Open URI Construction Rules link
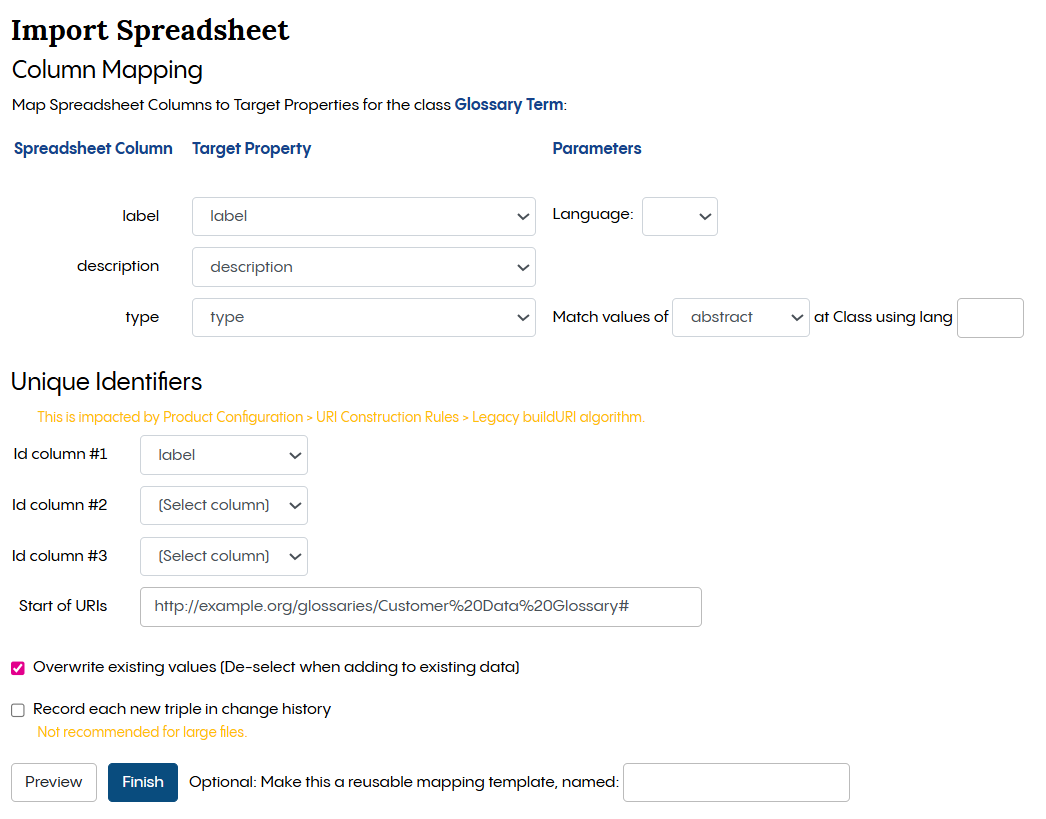Screen dimensions: 1046x819 (387, 417)
